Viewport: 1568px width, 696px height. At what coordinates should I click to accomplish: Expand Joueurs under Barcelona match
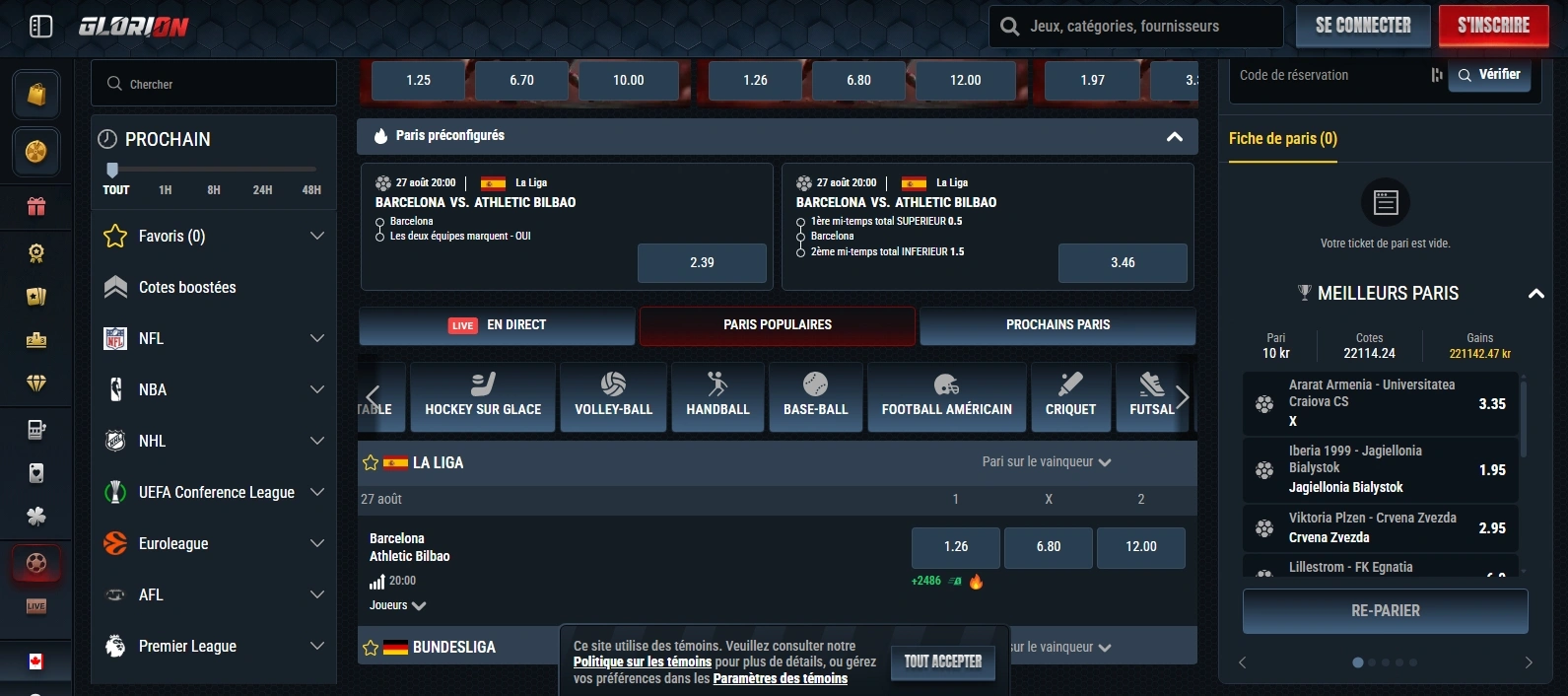397,605
